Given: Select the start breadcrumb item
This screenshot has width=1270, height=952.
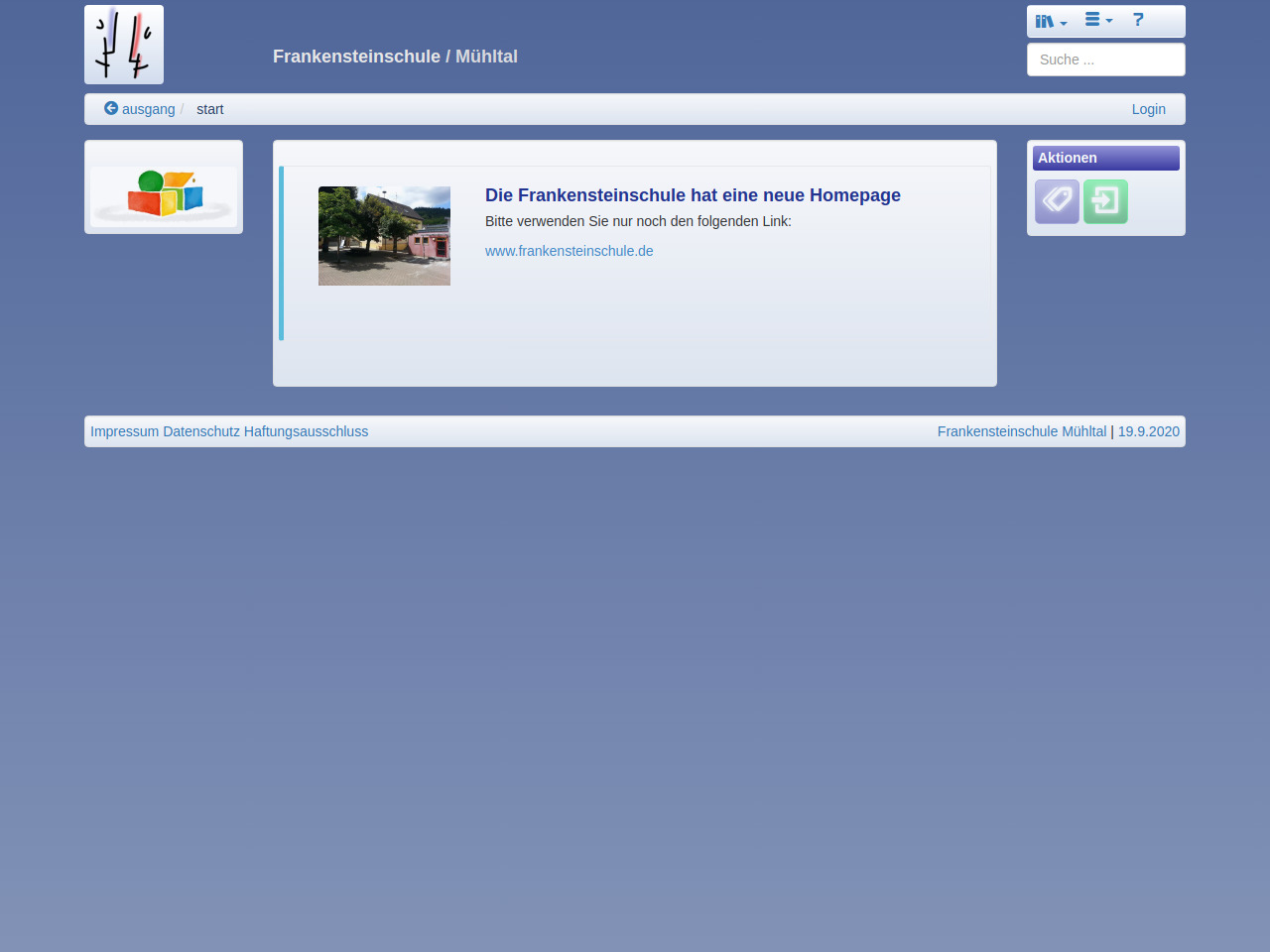Looking at the screenshot, I should click(x=209, y=109).
